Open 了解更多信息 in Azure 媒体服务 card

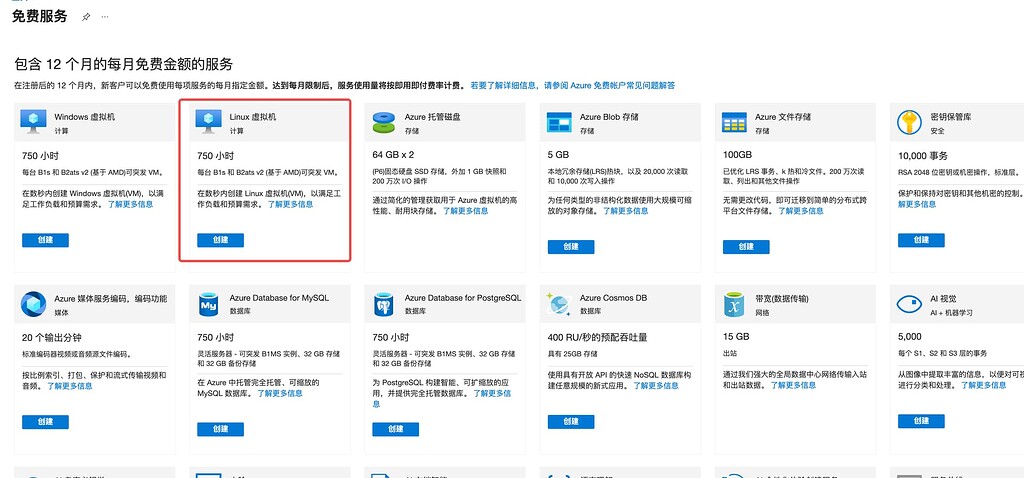69,386
